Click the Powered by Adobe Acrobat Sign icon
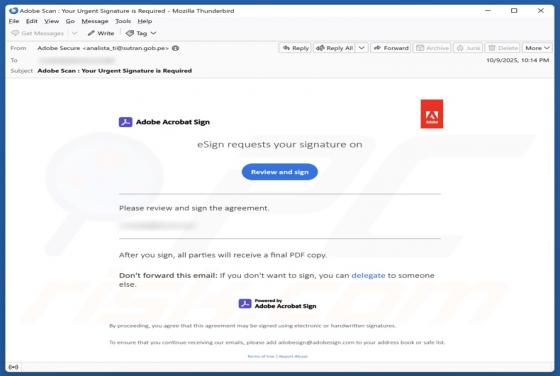The height and width of the screenshot is (376, 560). (245, 304)
